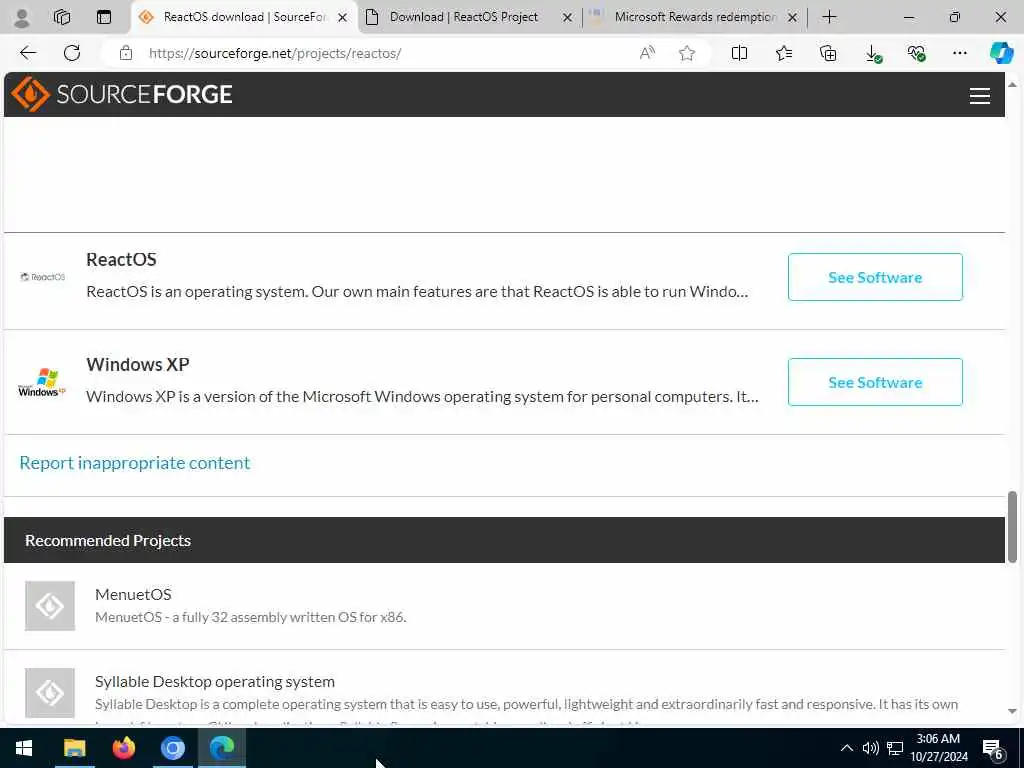Click See Software for ReactOS

(x=875, y=277)
